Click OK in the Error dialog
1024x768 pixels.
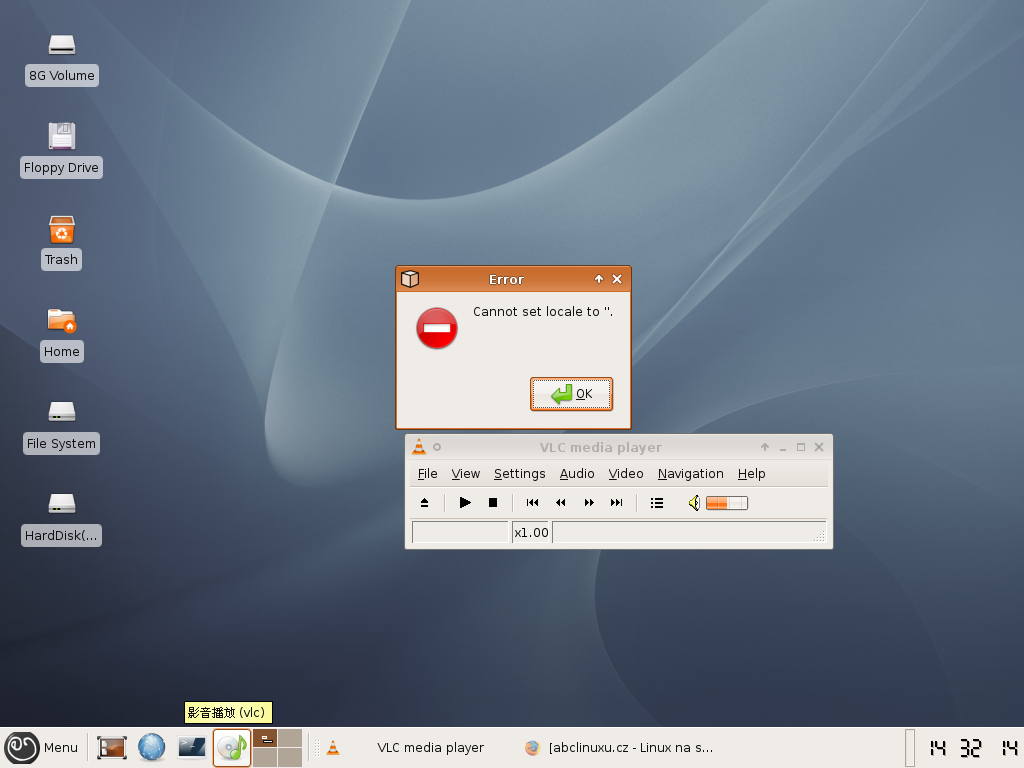click(571, 394)
